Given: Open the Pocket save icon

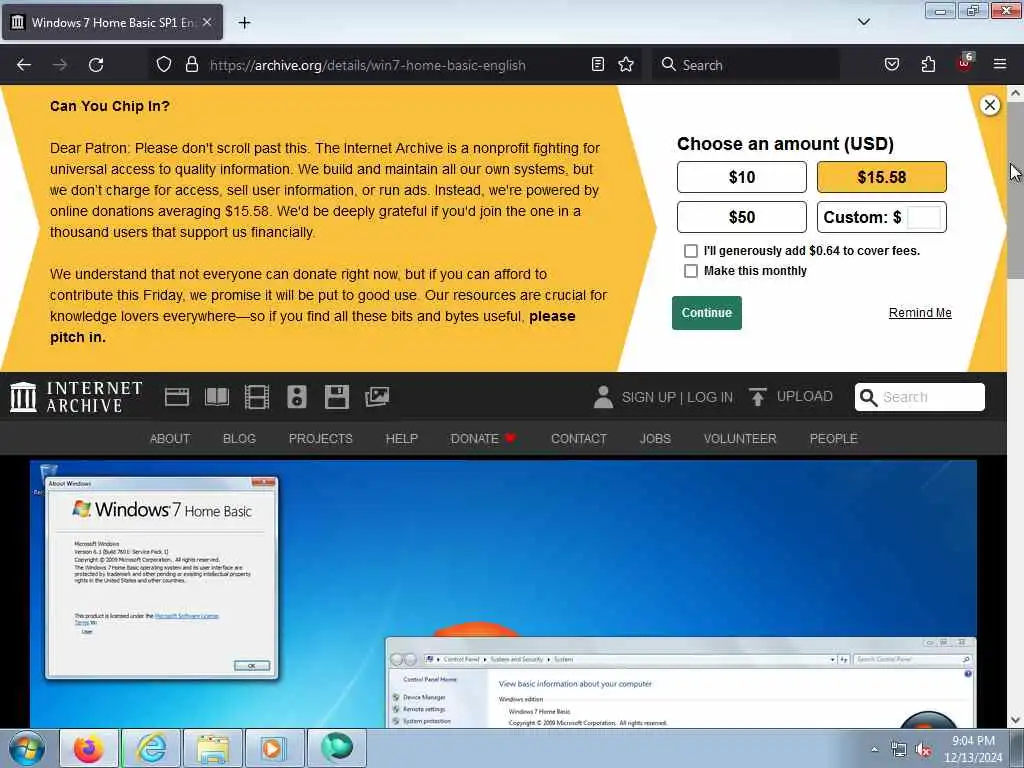Looking at the screenshot, I should 891,65.
